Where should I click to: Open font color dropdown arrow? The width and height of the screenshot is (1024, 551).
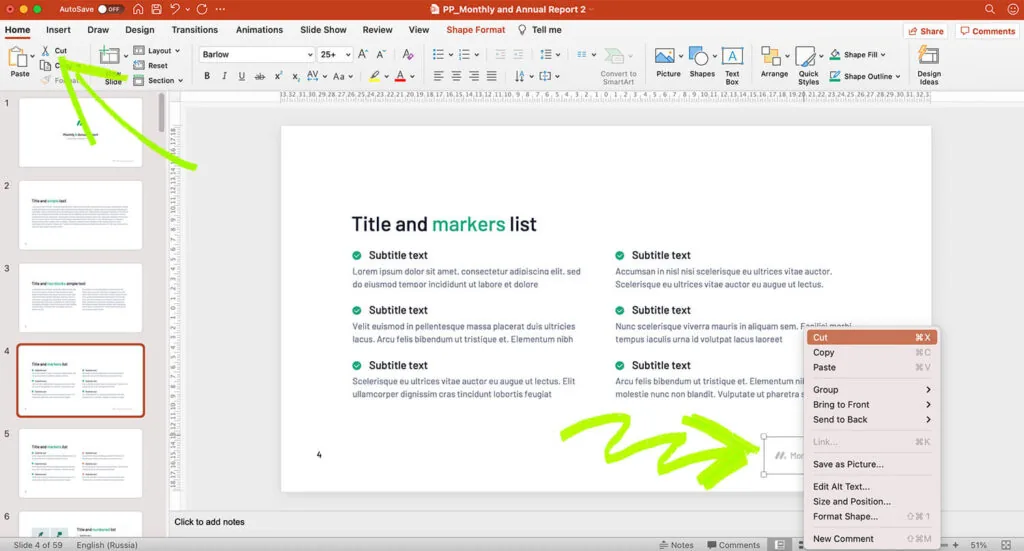(x=413, y=76)
